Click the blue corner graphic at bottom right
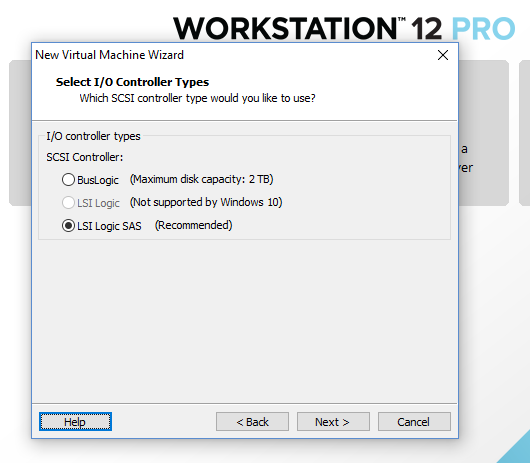Image resolution: width=530 pixels, height=463 pixels. (x=514, y=447)
